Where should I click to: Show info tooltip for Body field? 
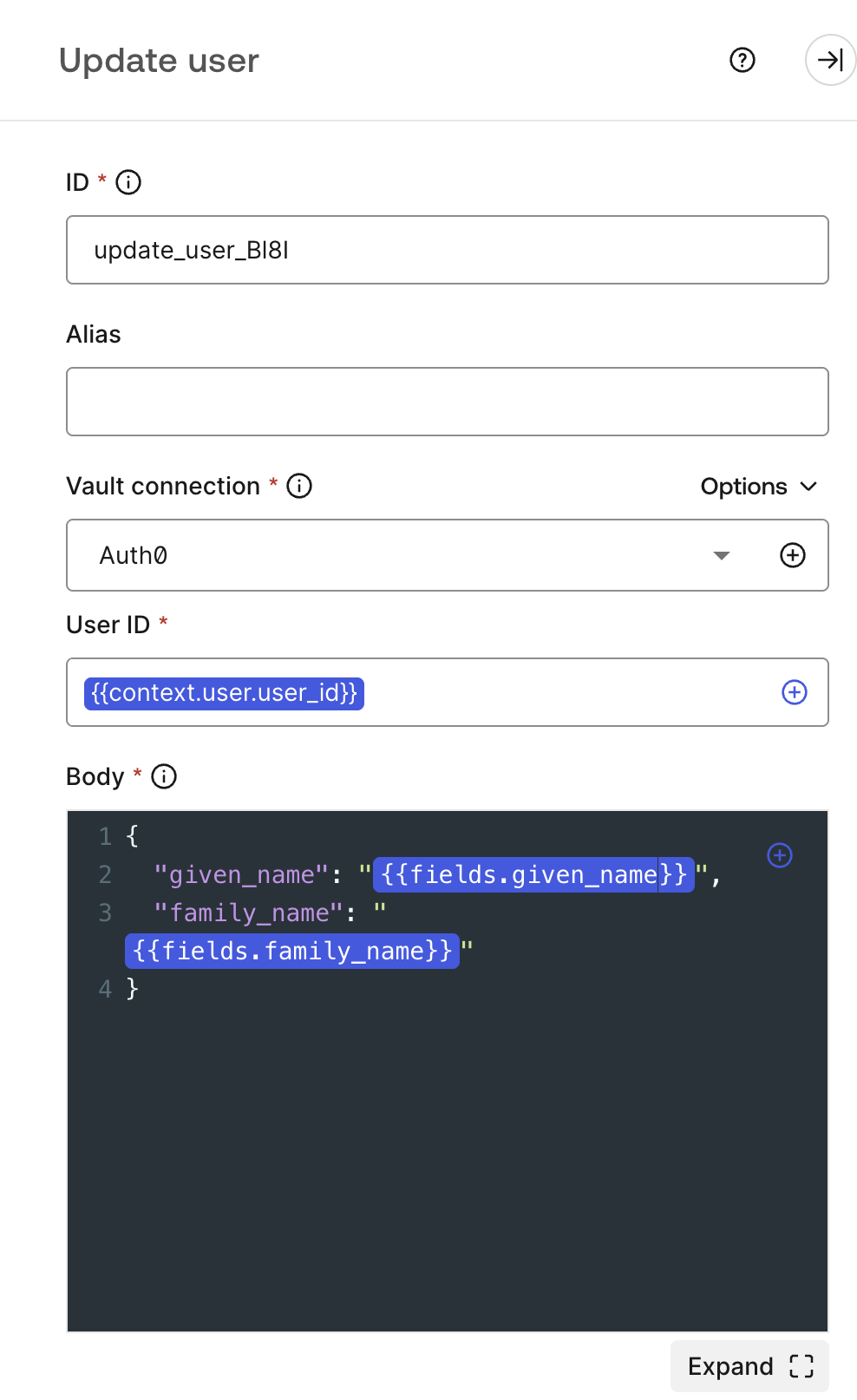click(164, 776)
